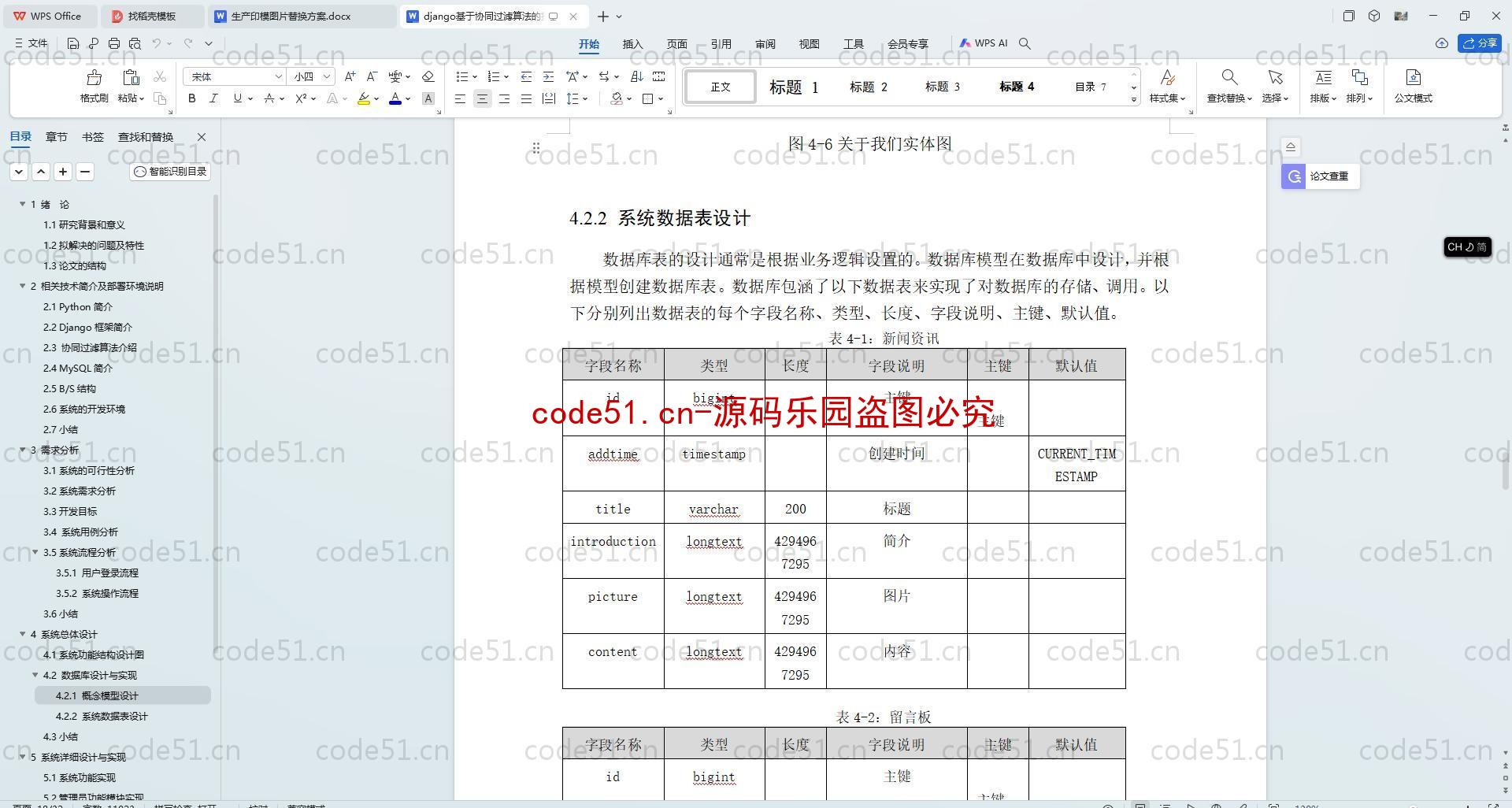Toggle Superscript formatting
The width and height of the screenshot is (1512, 808).
pos(301,98)
